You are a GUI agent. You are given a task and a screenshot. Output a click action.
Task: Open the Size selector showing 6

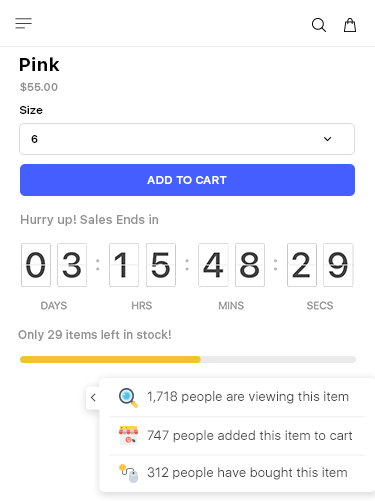pos(187,139)
